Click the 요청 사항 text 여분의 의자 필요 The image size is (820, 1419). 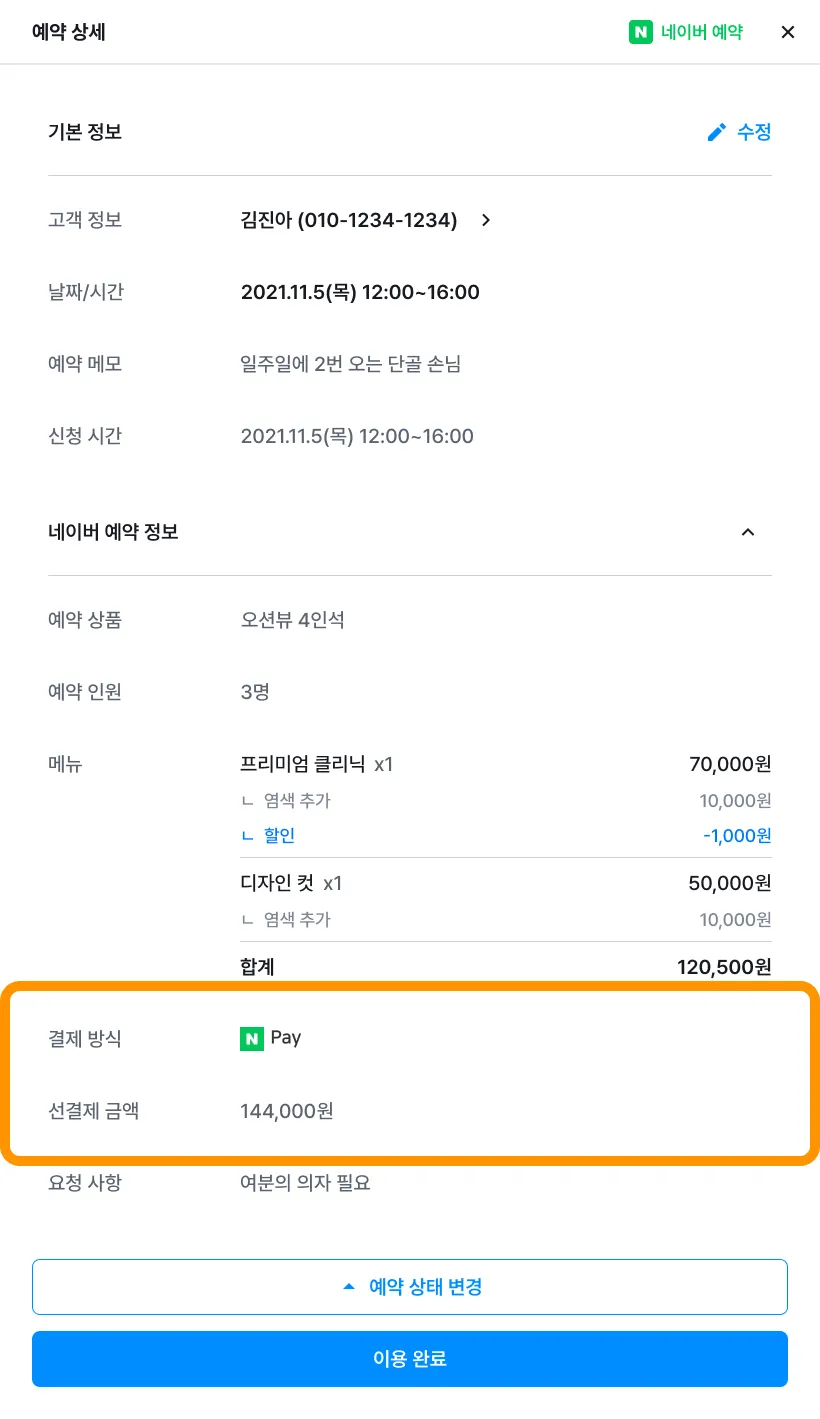click(x=305, y=1183)
